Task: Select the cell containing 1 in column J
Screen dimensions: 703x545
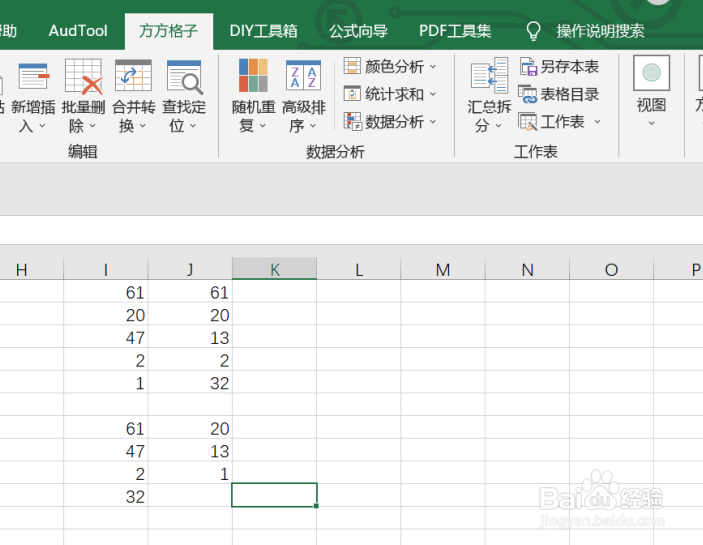Action: [190, 473]
